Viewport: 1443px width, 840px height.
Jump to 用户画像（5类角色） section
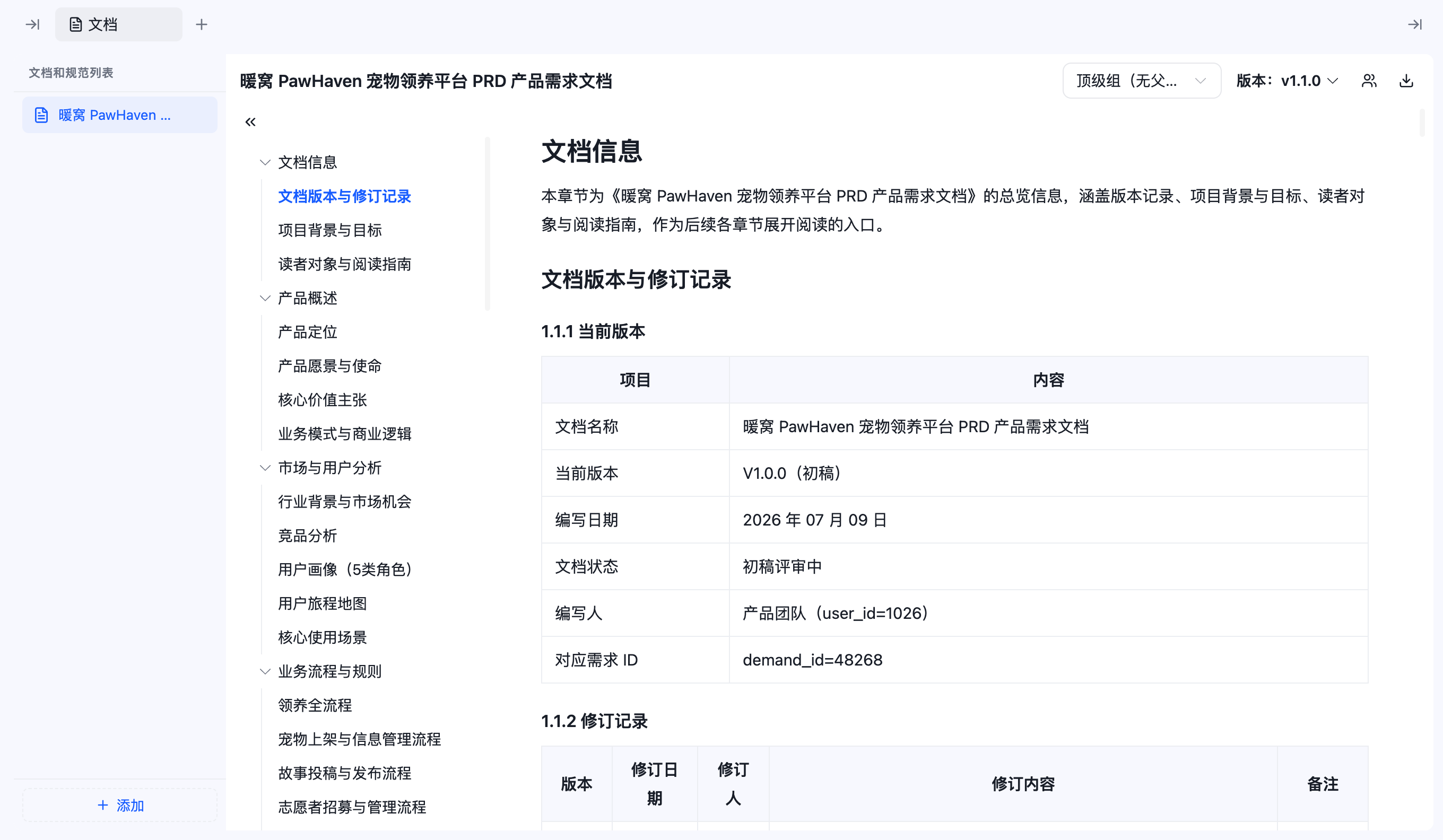[345, 570]
